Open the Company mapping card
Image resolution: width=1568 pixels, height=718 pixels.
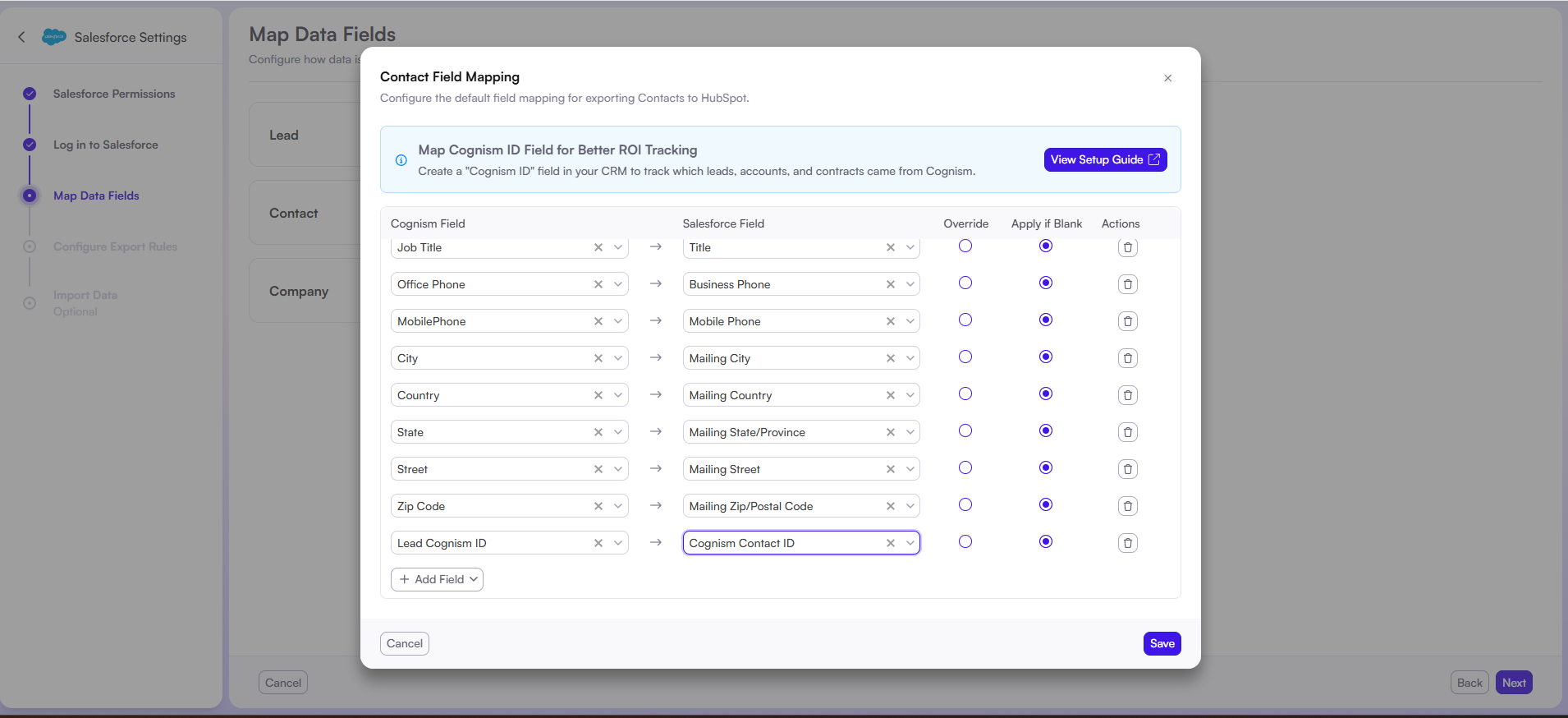click(305, 291)
